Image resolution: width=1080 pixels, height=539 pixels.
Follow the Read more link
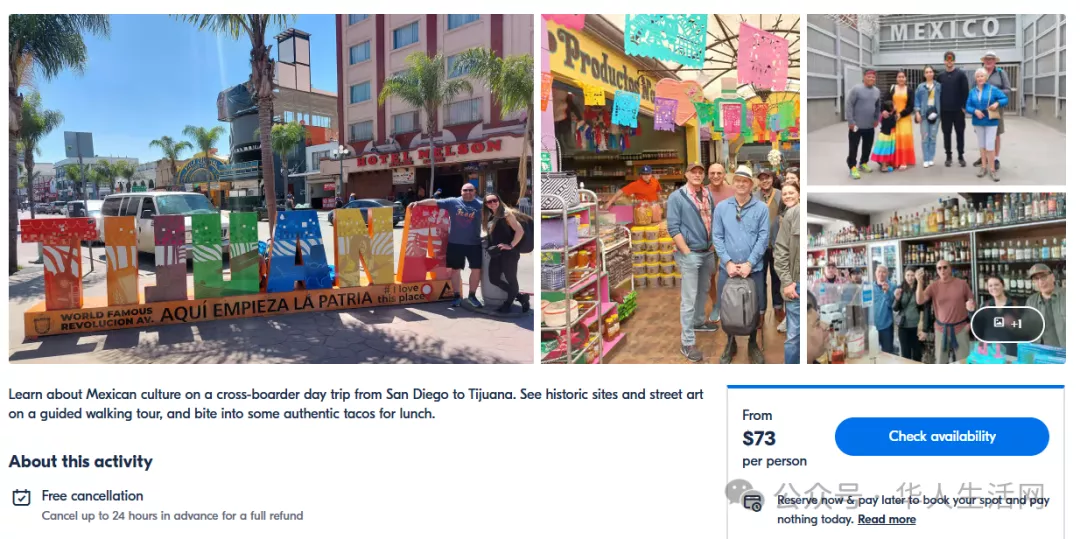886,520
